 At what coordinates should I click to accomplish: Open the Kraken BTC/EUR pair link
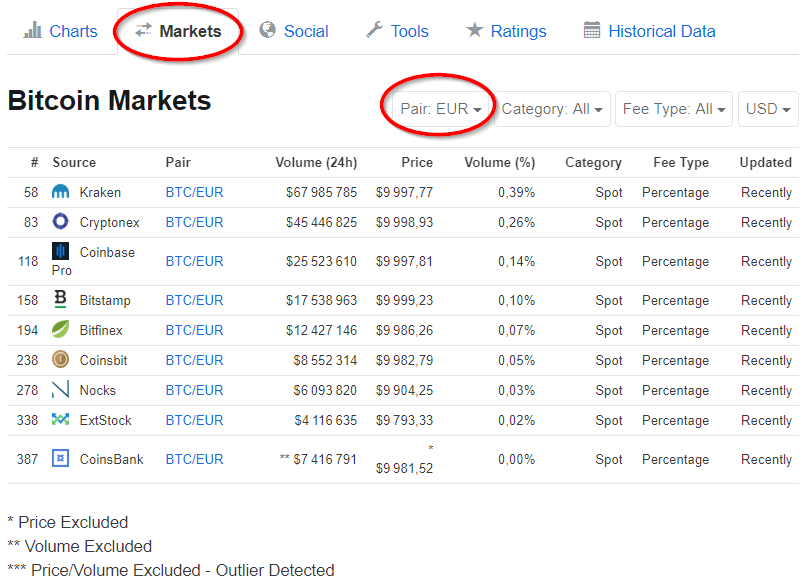pos(194,192)
